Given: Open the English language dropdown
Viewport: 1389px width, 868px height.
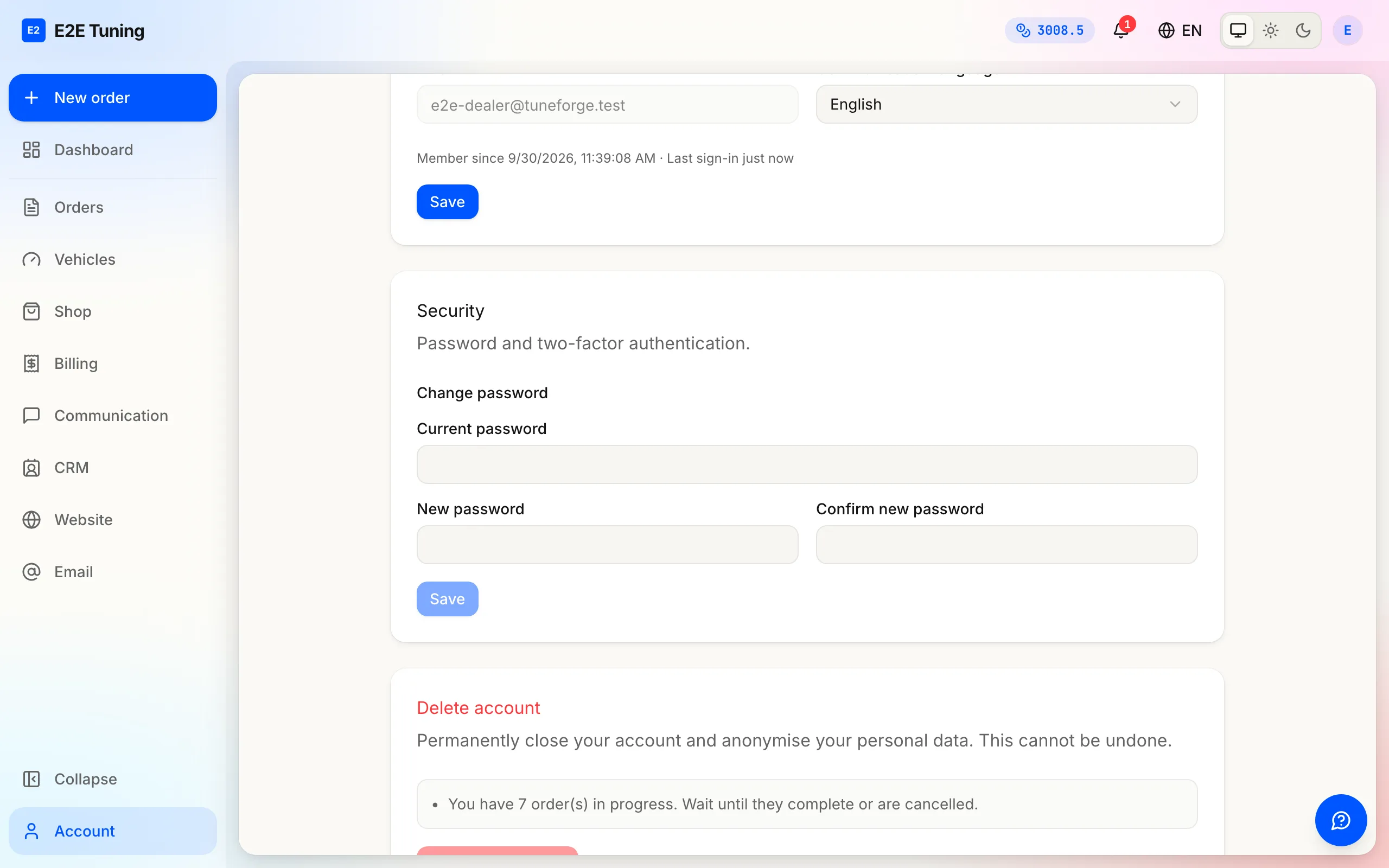Looking at the screenshot, I should 1006,105.
